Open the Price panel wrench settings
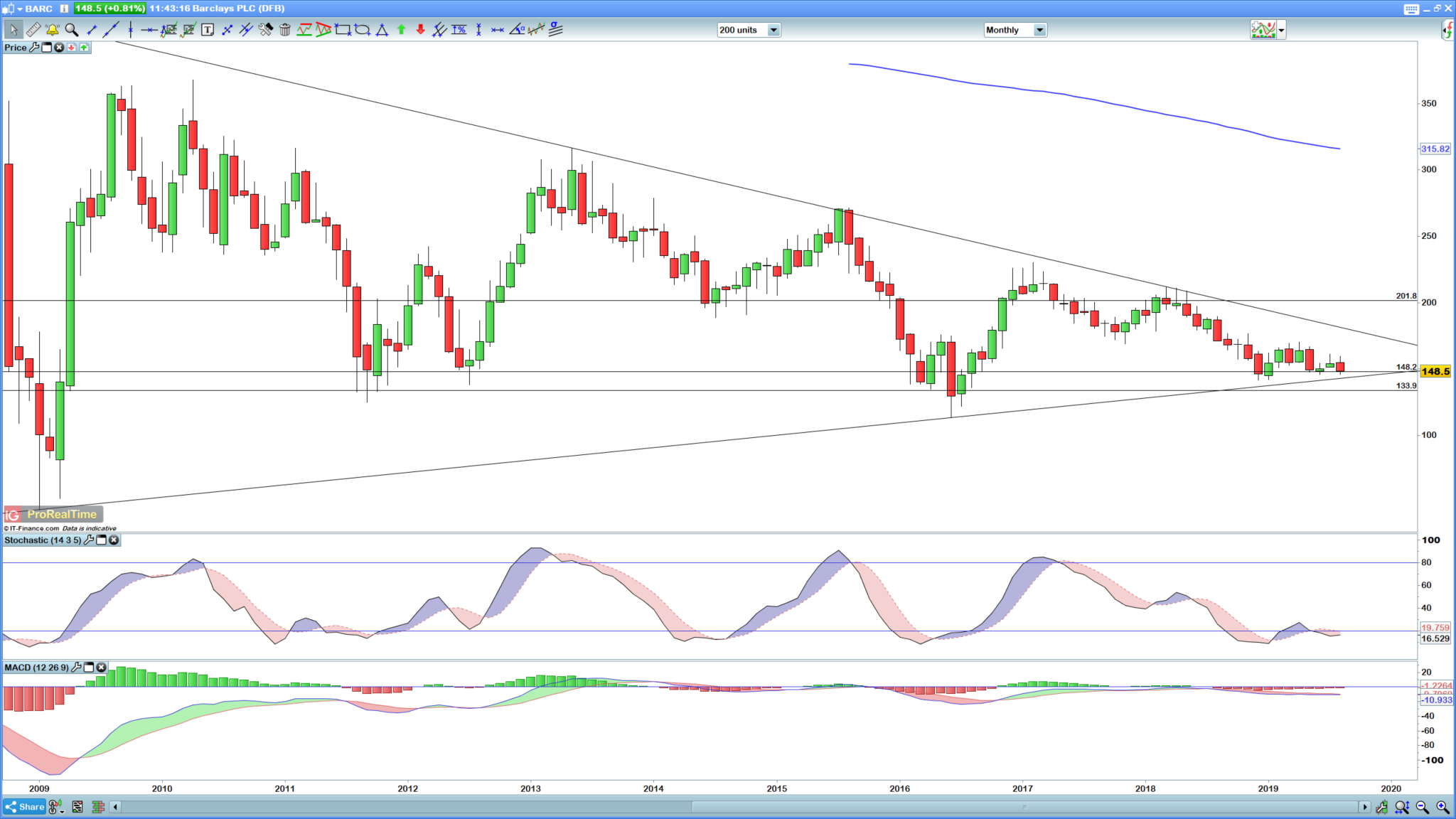 (34, 48)
